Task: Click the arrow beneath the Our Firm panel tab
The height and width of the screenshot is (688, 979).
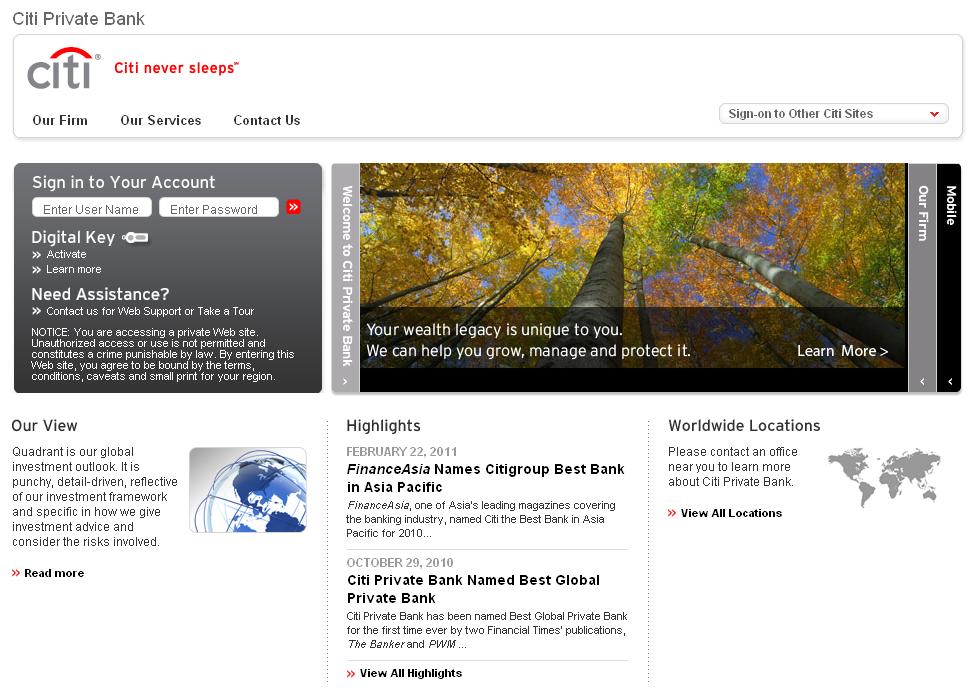Action: (922, 381)
